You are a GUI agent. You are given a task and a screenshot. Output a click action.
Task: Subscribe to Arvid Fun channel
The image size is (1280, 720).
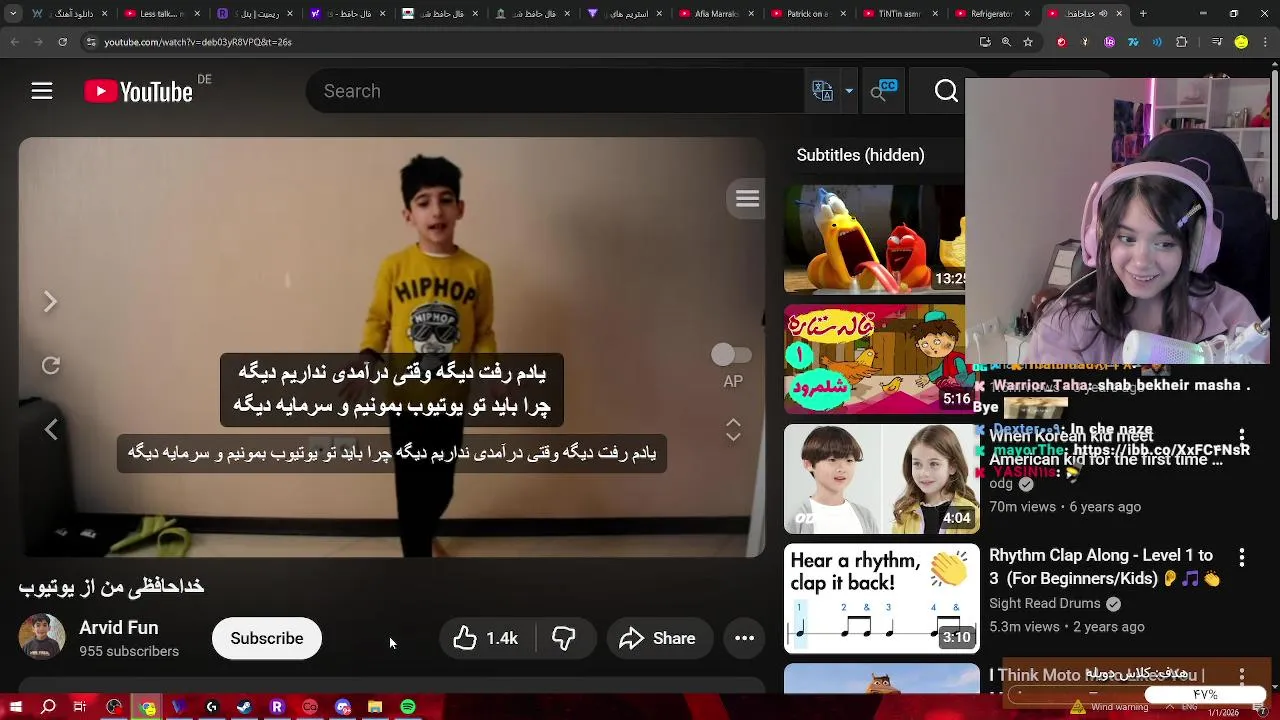[267, 638]
